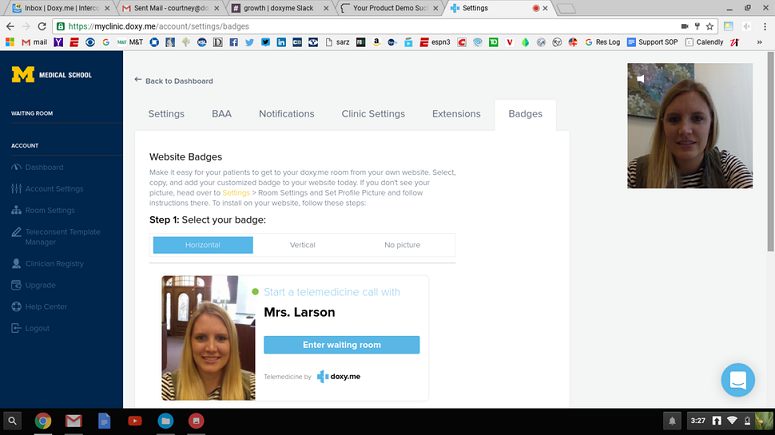Open the Support SOP bookmark
Image resolution: width=775 pixels, height=435 pixels.
[652, 43]
